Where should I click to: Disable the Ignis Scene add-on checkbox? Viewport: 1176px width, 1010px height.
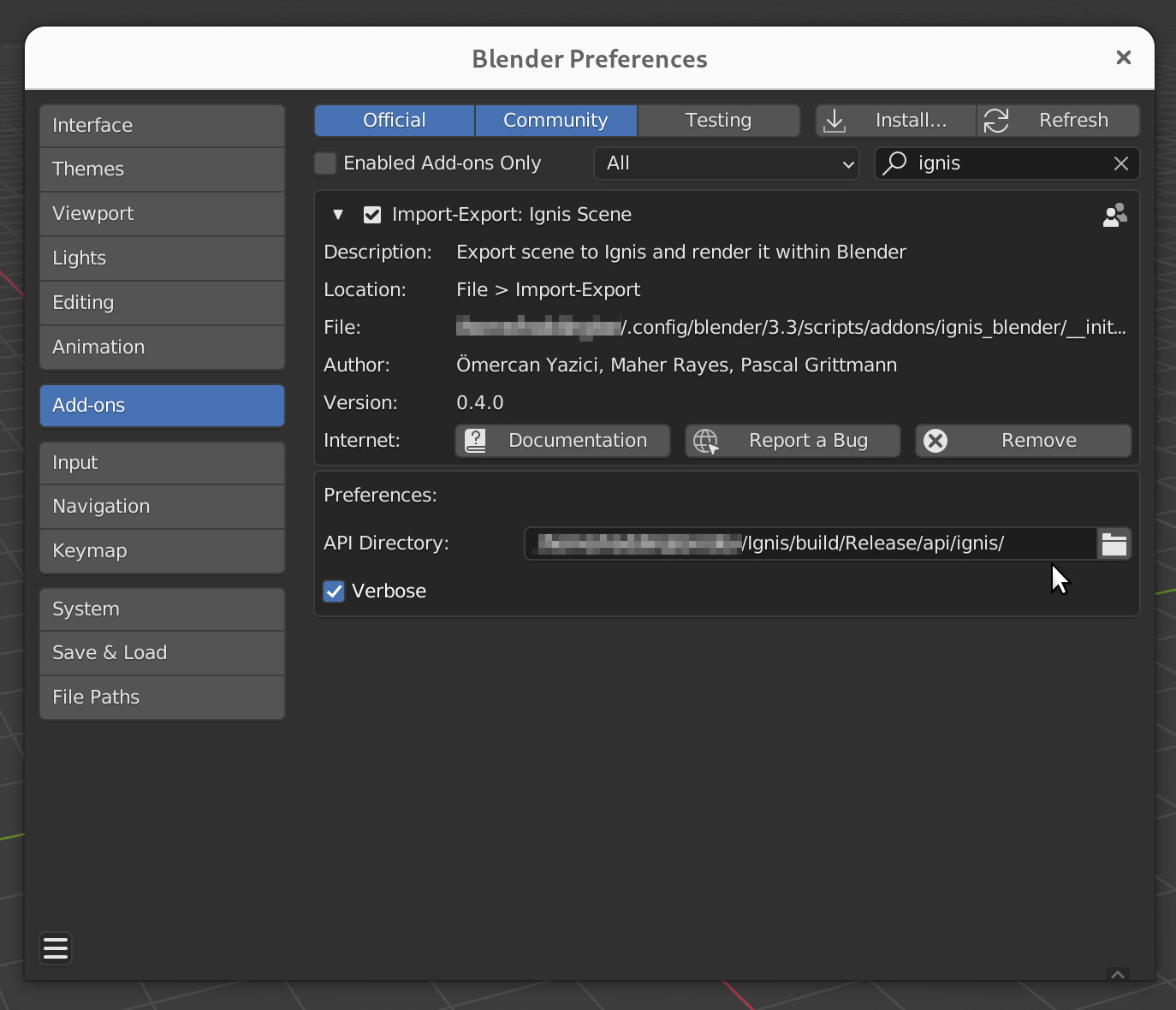click(372, 215)
